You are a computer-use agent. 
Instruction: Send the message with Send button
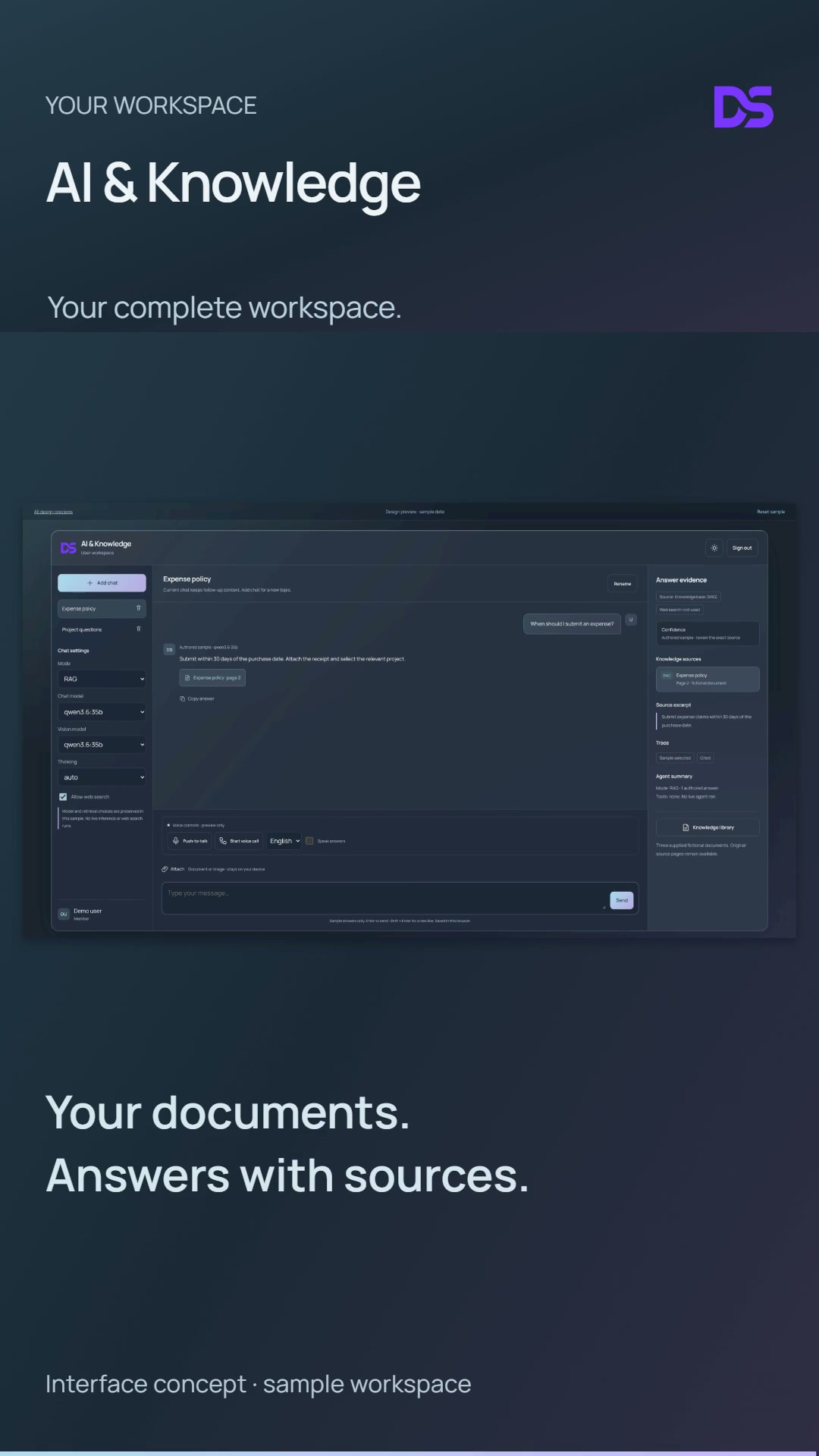pos(622,900)
